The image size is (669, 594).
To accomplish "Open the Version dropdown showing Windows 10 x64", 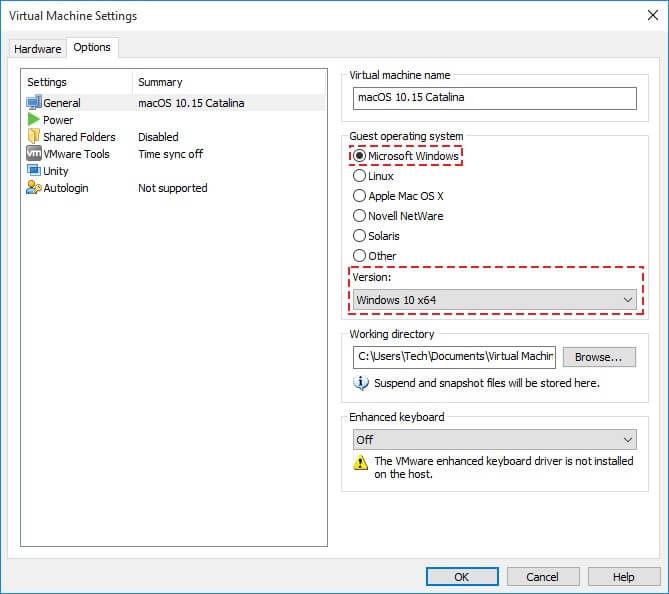I will pos(494,300).
